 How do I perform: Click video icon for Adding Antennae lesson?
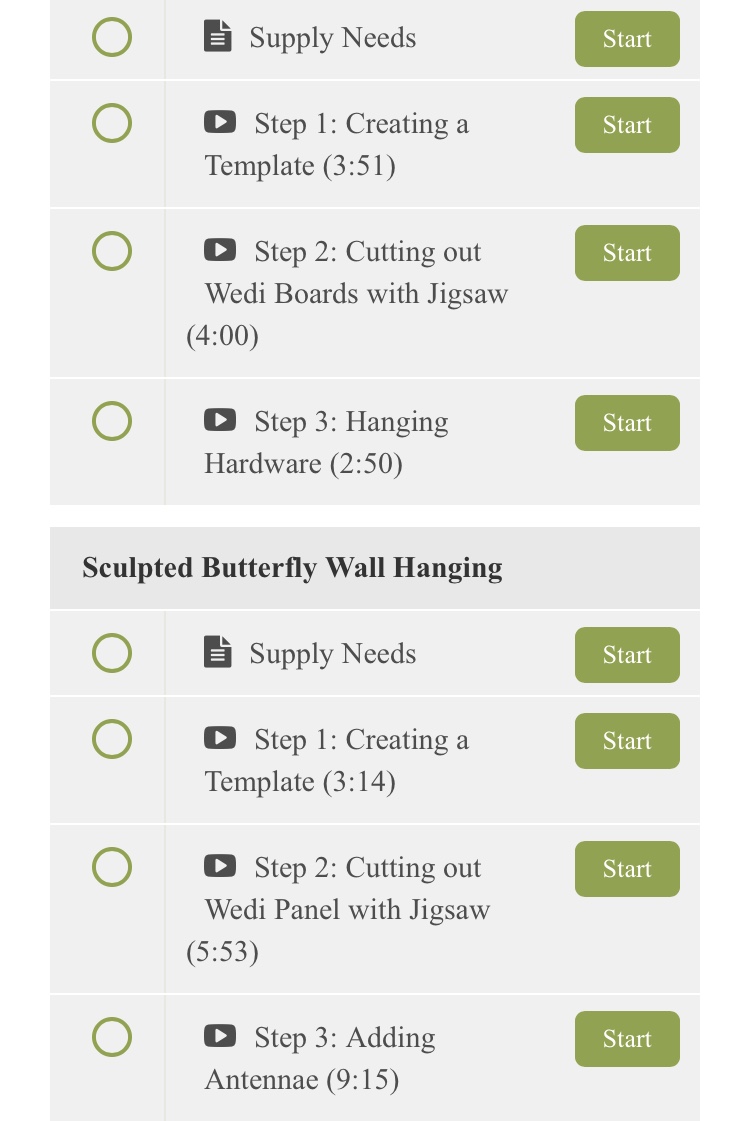click(219, 1035)
